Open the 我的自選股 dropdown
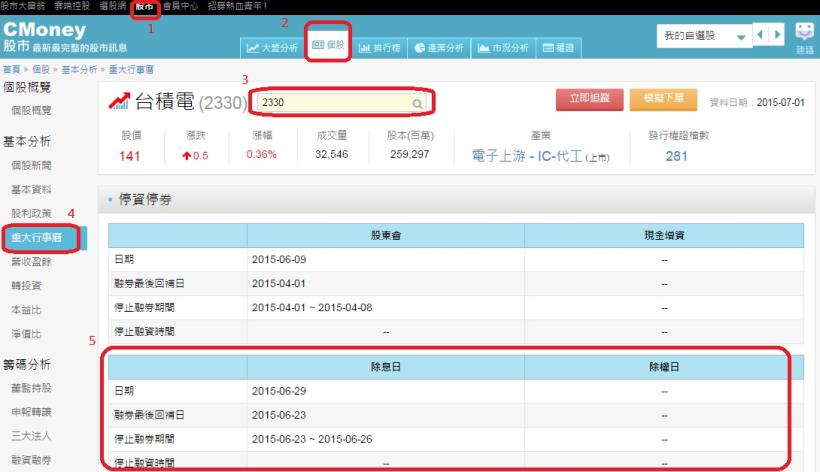The width and height of the screenshot is (820, 472). 704,36
